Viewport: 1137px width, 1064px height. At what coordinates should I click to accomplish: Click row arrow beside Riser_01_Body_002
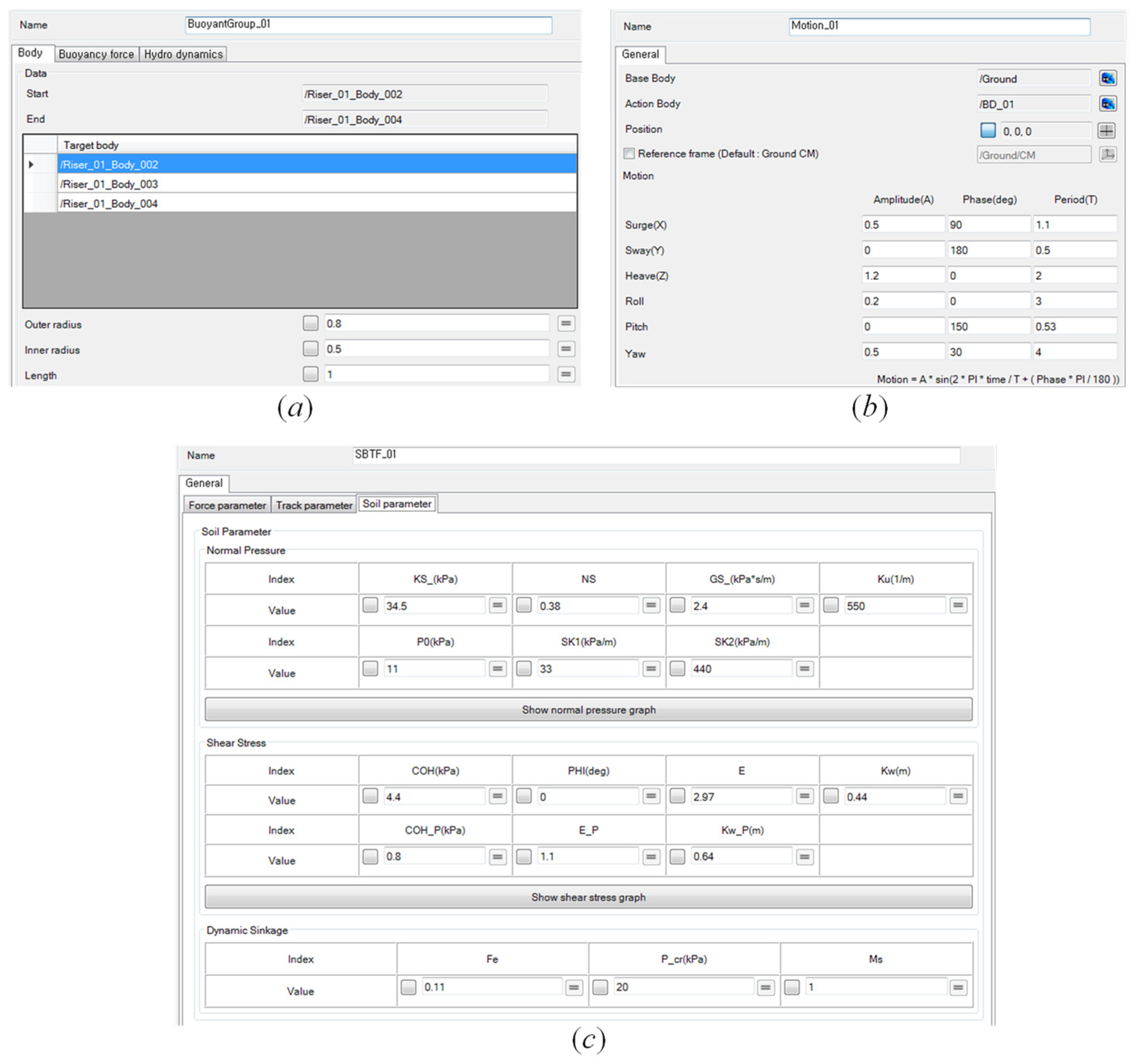point(31,165)
